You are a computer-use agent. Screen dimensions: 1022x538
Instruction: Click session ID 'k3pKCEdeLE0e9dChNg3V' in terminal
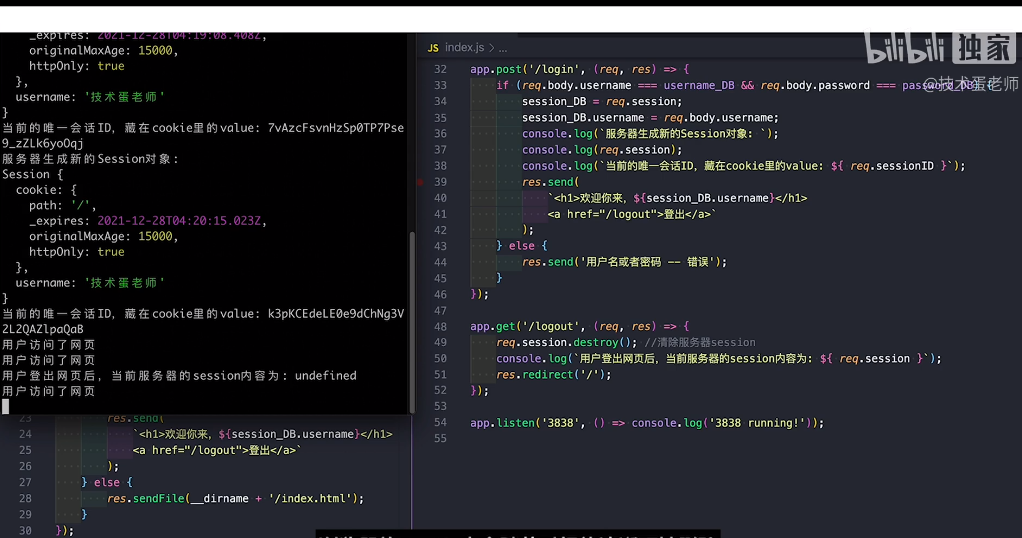[x=336, y=314]
